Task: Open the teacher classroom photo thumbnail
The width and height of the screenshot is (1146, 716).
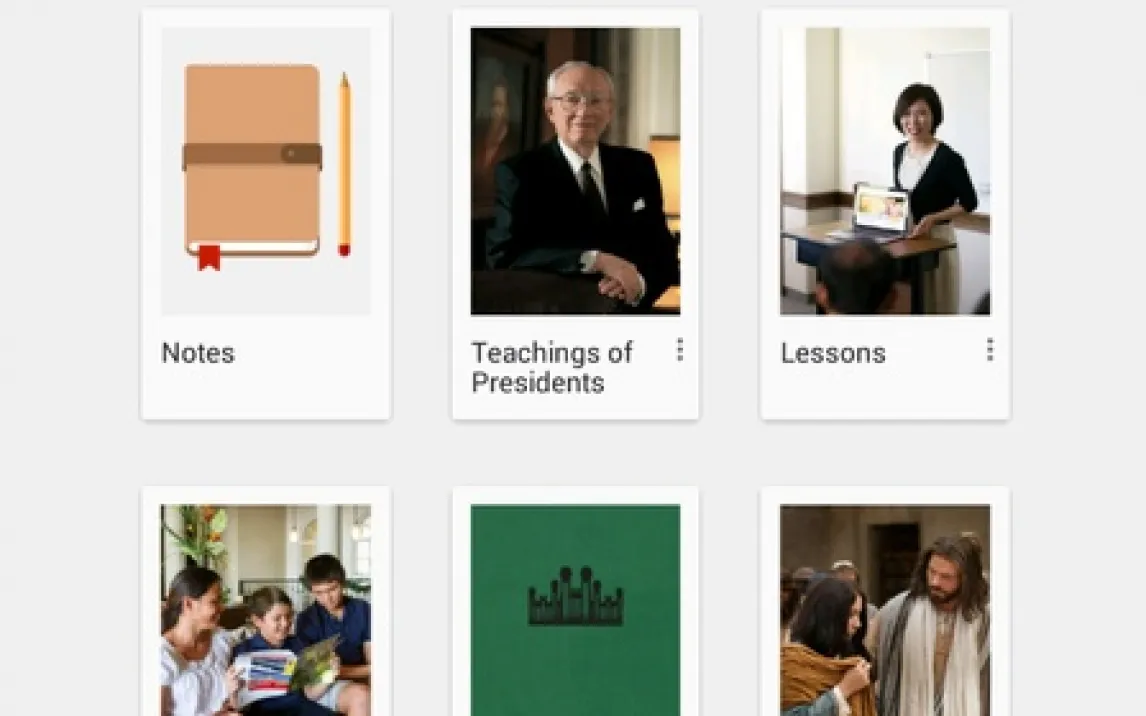Action: tap(885, 171)
